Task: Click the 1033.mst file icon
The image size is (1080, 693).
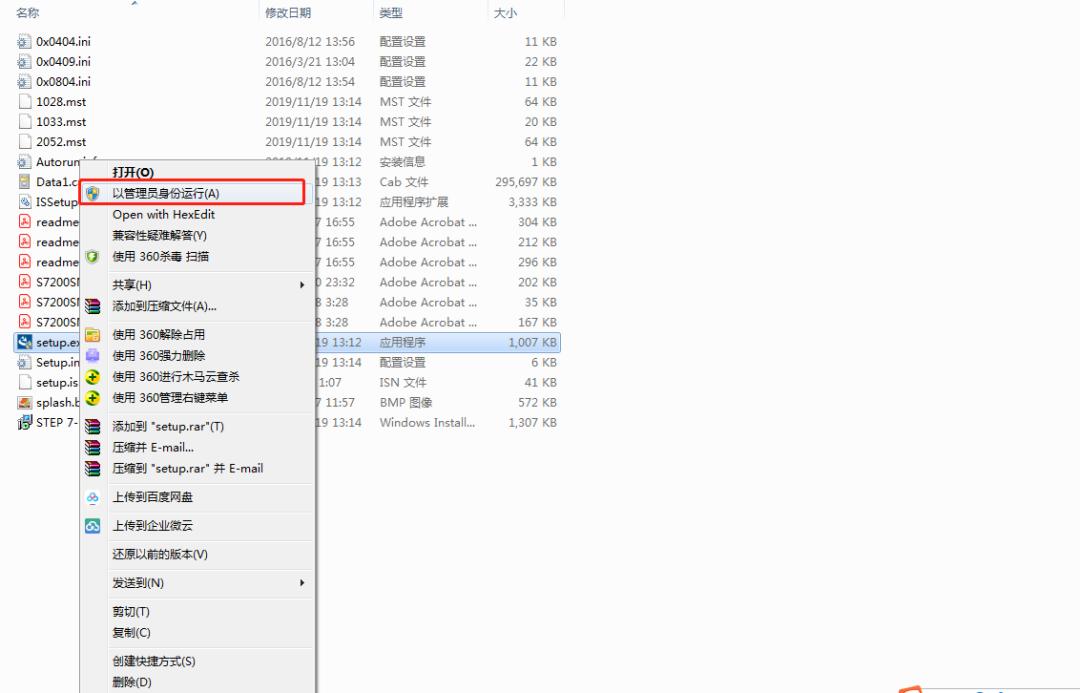Action: [x=25, y=121]
